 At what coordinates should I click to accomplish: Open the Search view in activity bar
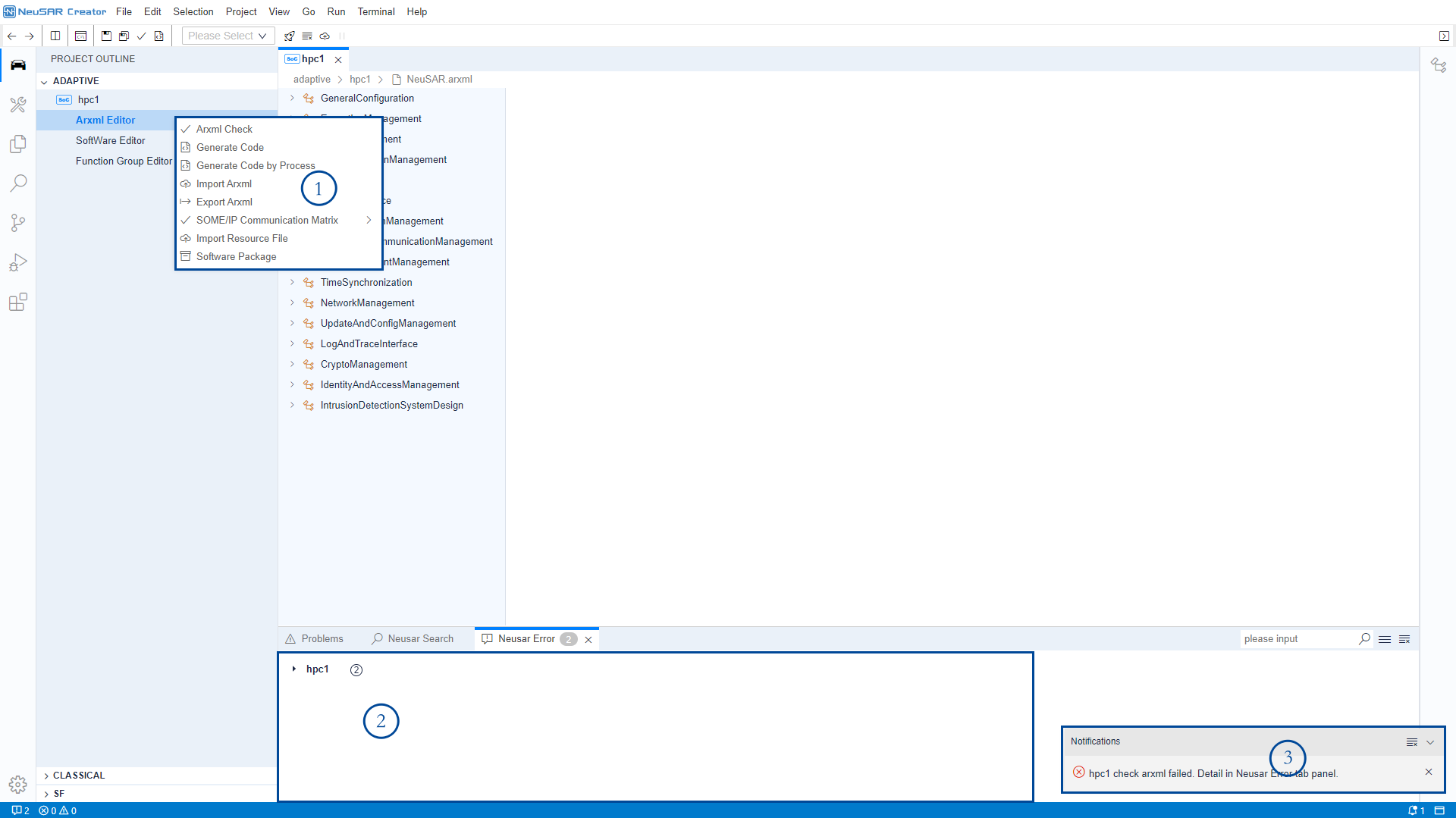click(x=18, y=183)
